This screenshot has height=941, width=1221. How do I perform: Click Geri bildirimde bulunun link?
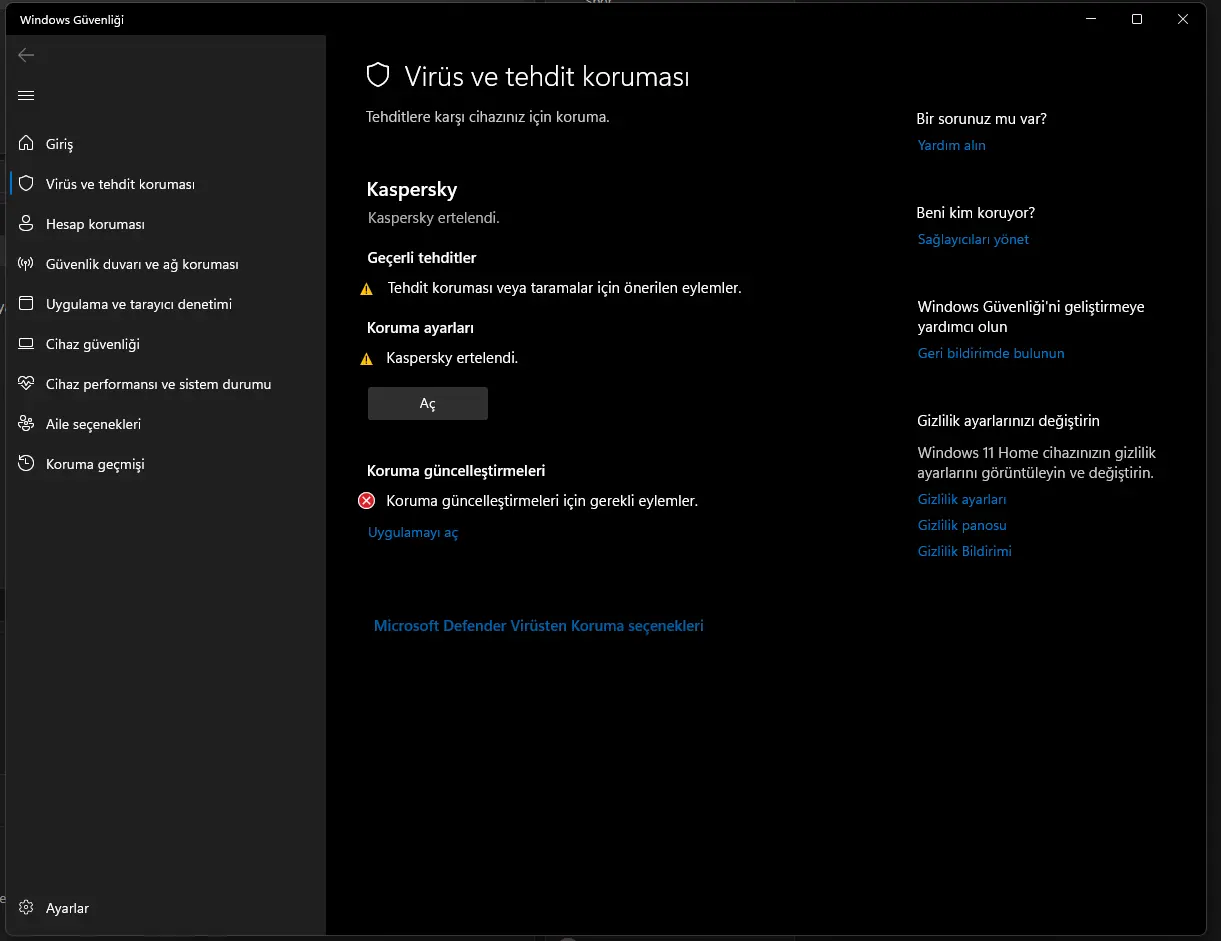[x=991, y=353]
